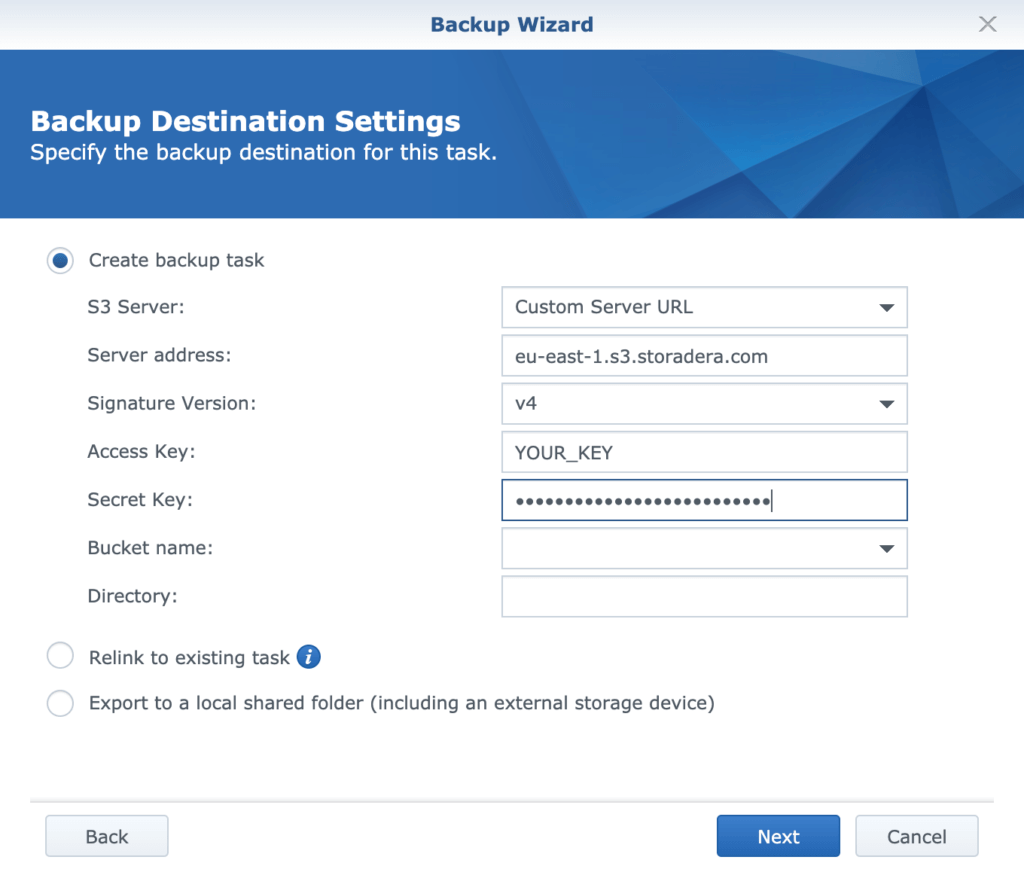The image size is (1024, 869).
Task: Click the 'Secret Key:' label text
Action: pyautogui.click(x=140, y=500)
